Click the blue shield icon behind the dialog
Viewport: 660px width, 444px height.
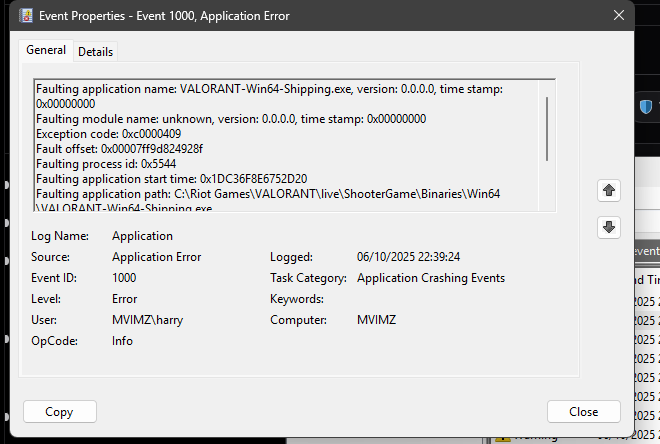[x=646, y=106]
